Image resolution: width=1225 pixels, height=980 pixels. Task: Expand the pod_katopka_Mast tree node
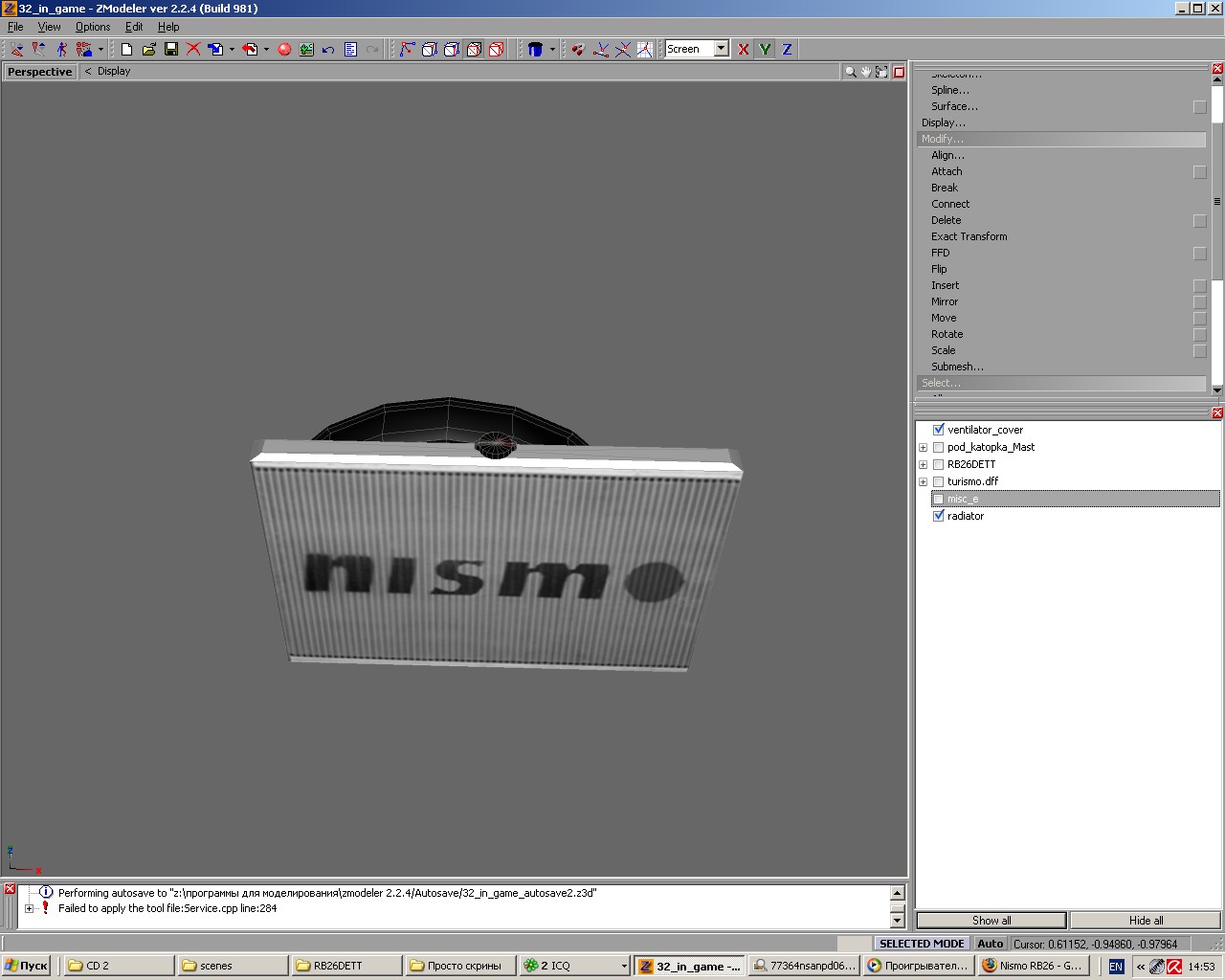coord(923,447)
